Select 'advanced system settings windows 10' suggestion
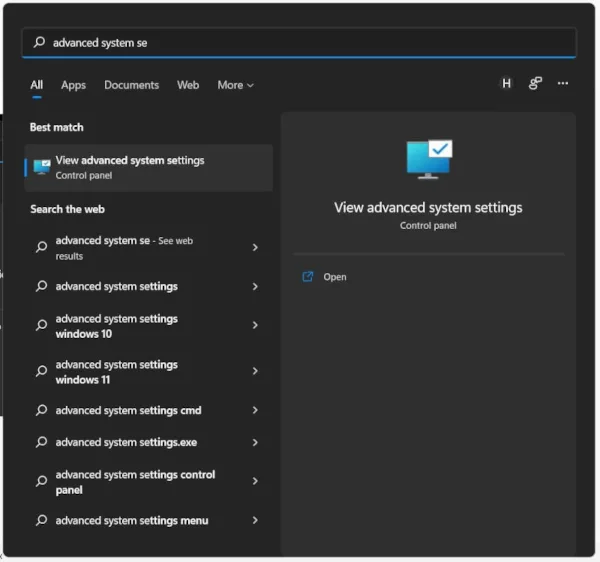600x562 pixels. (x=149, y=326)
